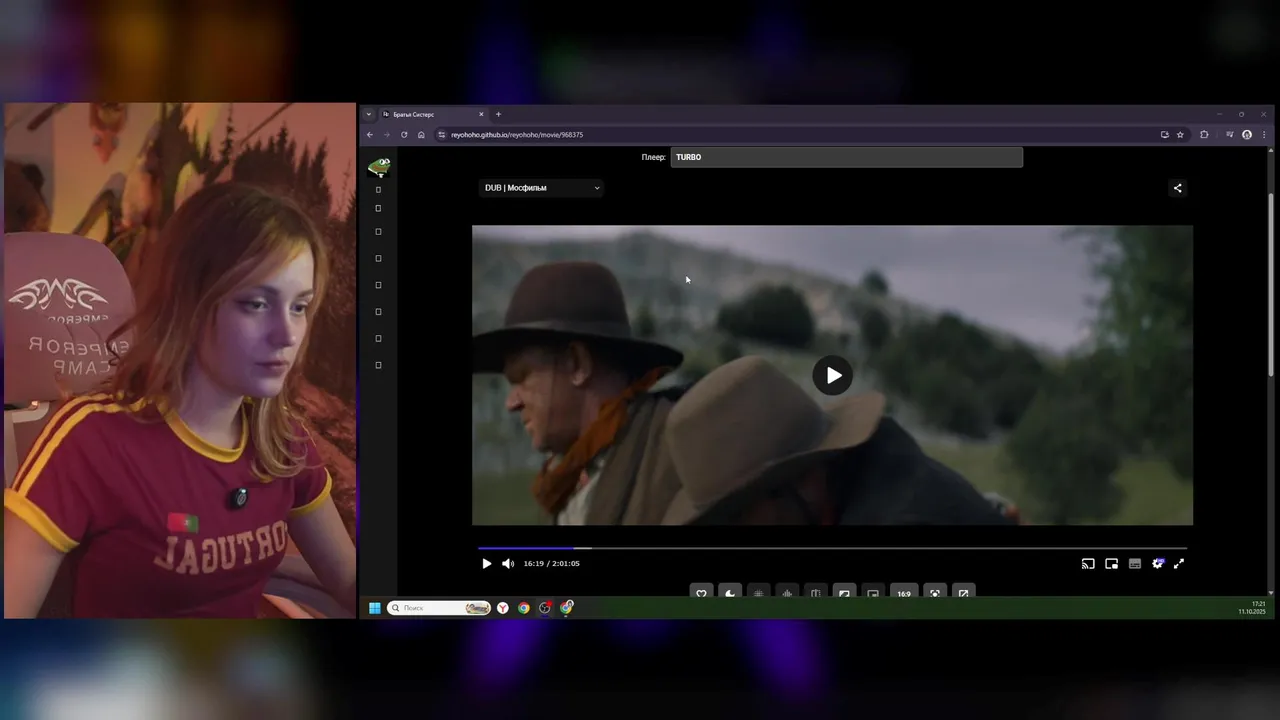Open the tab search dropdown arrow

(368, 114)
